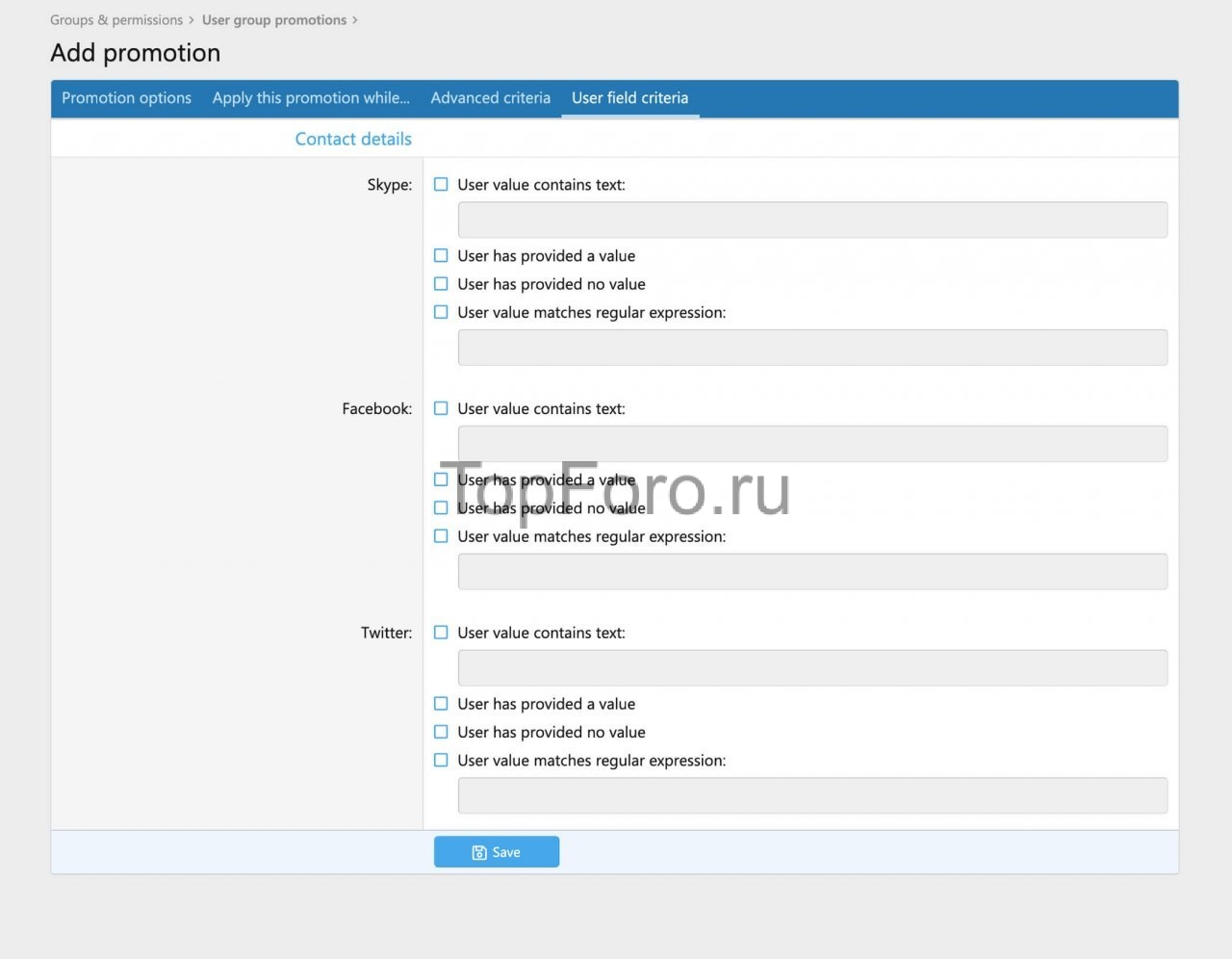Enable Skype regular expression match checkbox
This screenshot has height=959, width=1232.
point(441,312)
